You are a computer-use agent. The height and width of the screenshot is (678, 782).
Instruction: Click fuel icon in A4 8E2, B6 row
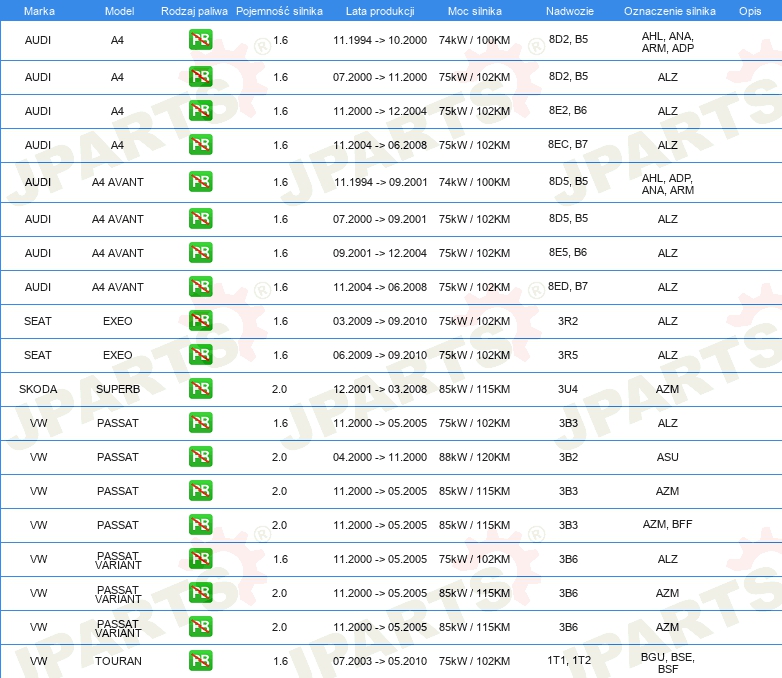[200, 110]
